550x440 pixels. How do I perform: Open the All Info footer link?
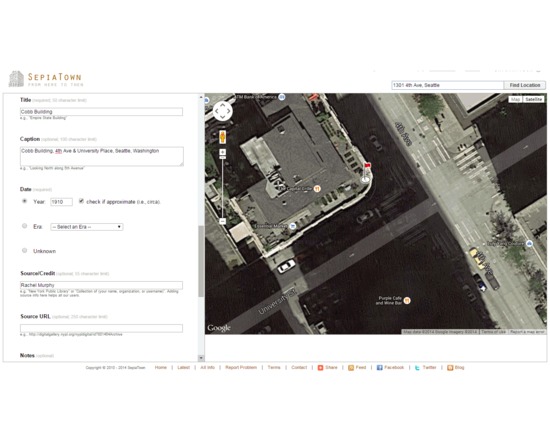pos(207,368)
